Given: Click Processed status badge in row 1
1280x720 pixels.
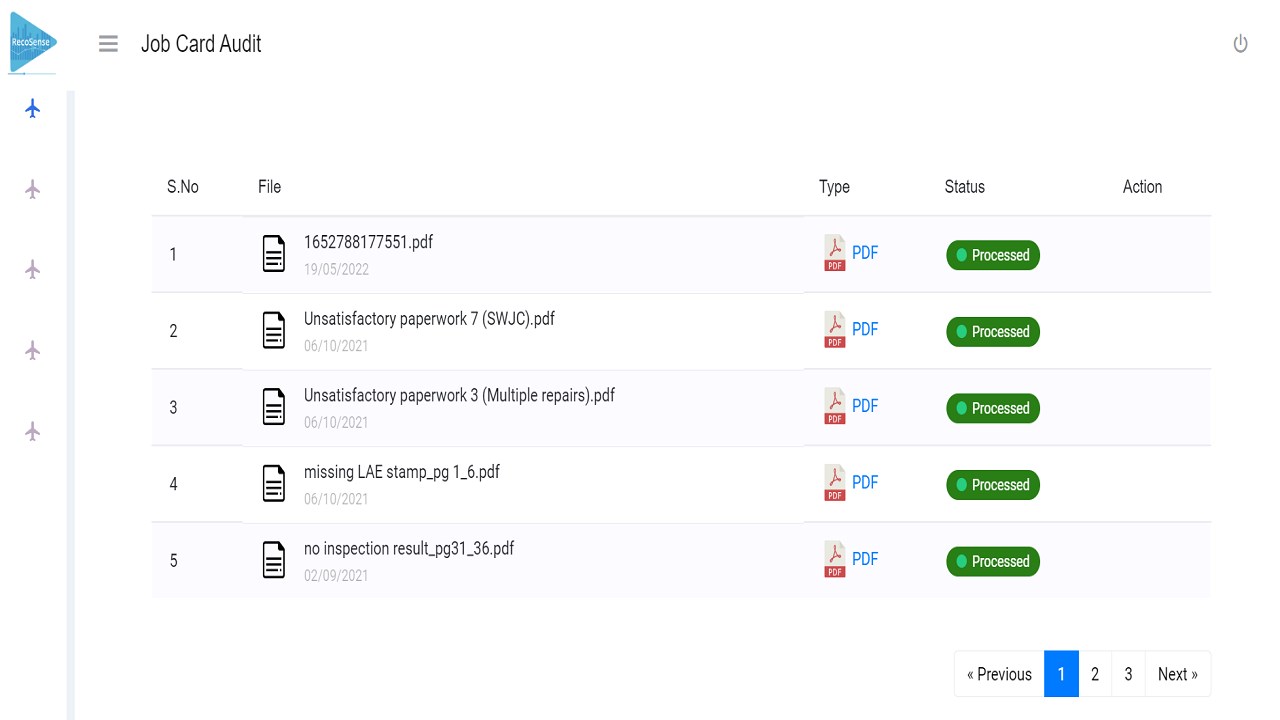Looking at the screenshot, I should click(993, 255).
